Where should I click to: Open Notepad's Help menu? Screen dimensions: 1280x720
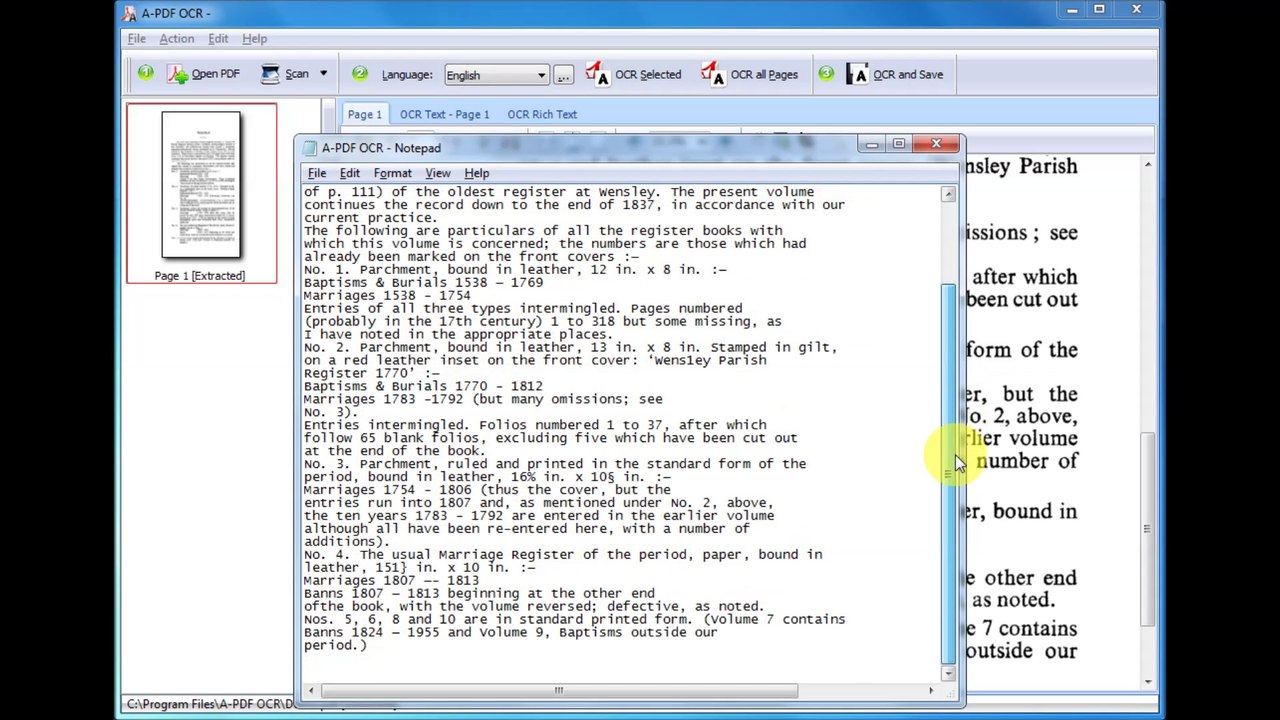tap(477, 173)
